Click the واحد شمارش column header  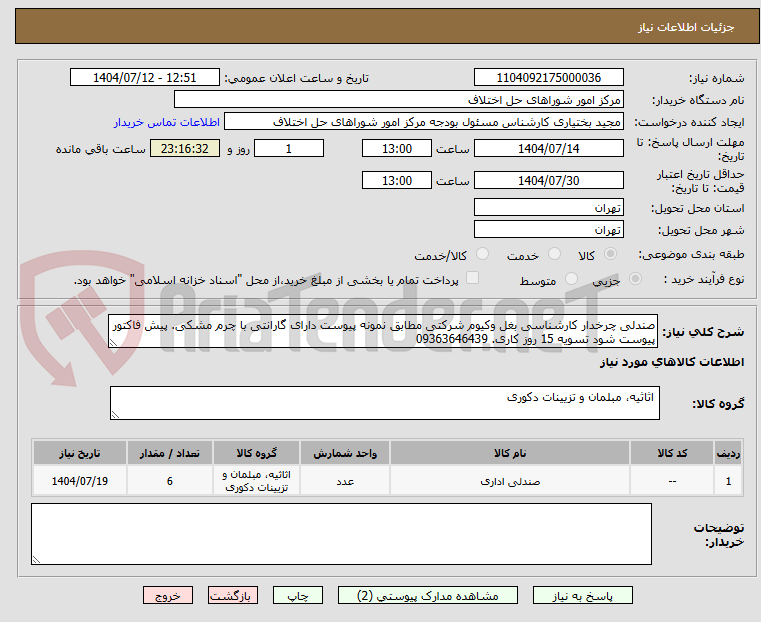coord(345,453)
